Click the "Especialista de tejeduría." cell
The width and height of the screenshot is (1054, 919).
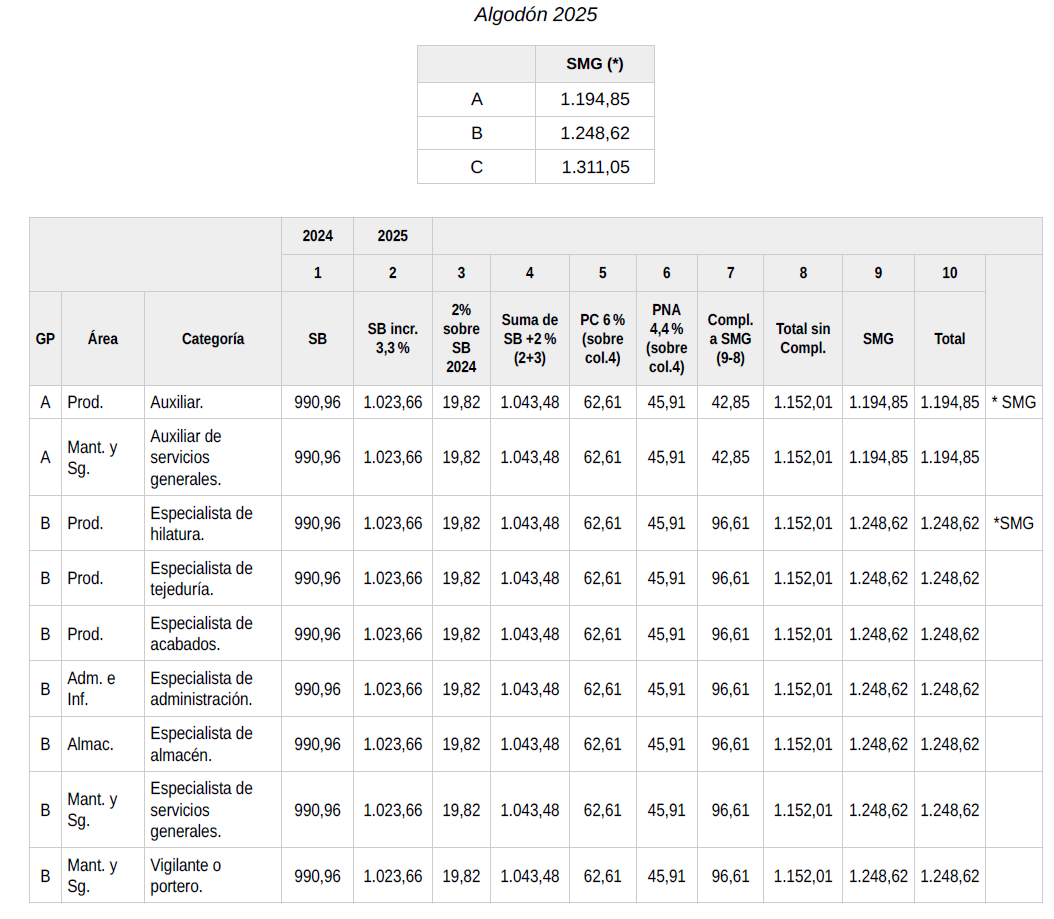tap(201, 578)
